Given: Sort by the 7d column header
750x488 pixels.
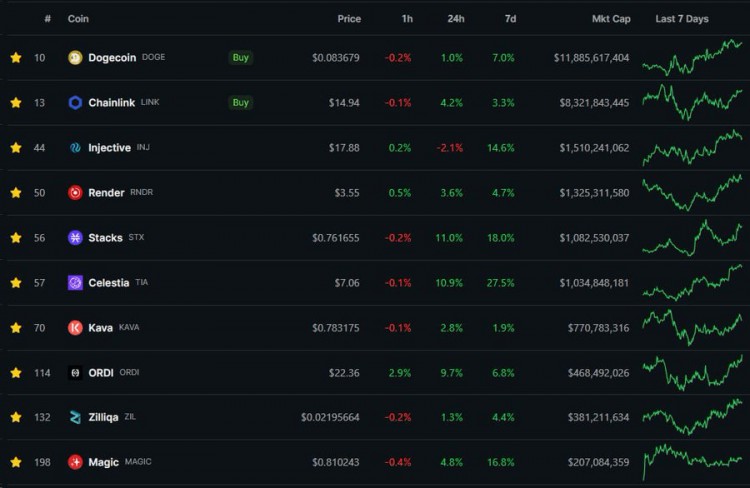Looking at the screenshot, I should point(510,19).
